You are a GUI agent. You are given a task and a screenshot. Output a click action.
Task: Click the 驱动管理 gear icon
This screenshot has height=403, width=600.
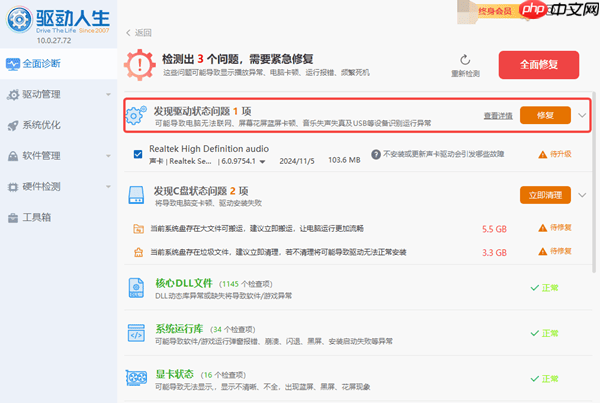(13, 95)
